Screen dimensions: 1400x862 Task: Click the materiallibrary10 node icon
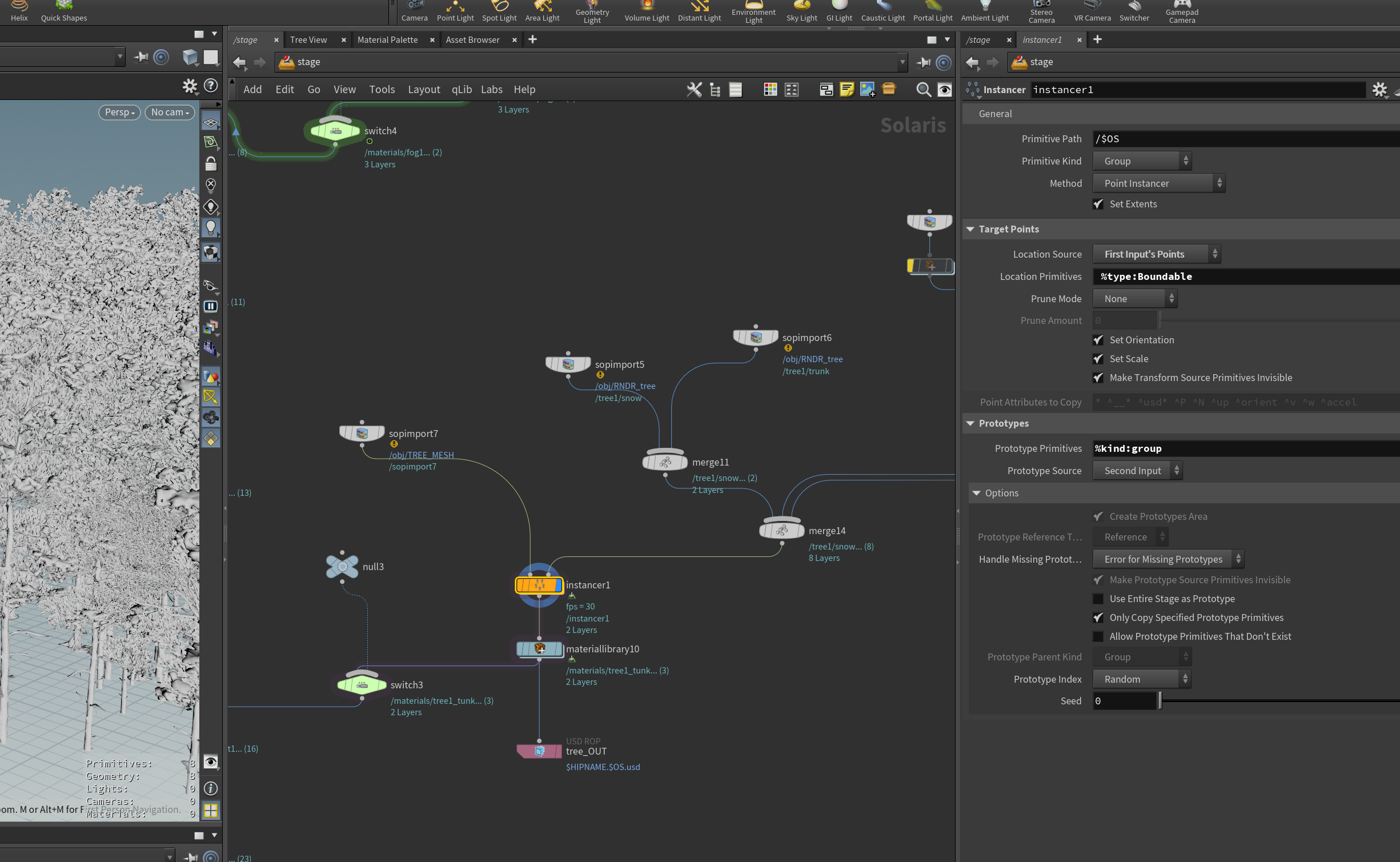[539, 649]
